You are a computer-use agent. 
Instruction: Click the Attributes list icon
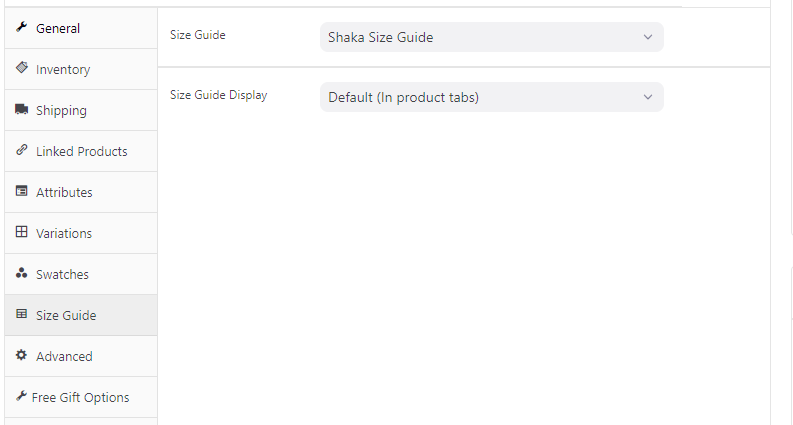tap(21, 191)
